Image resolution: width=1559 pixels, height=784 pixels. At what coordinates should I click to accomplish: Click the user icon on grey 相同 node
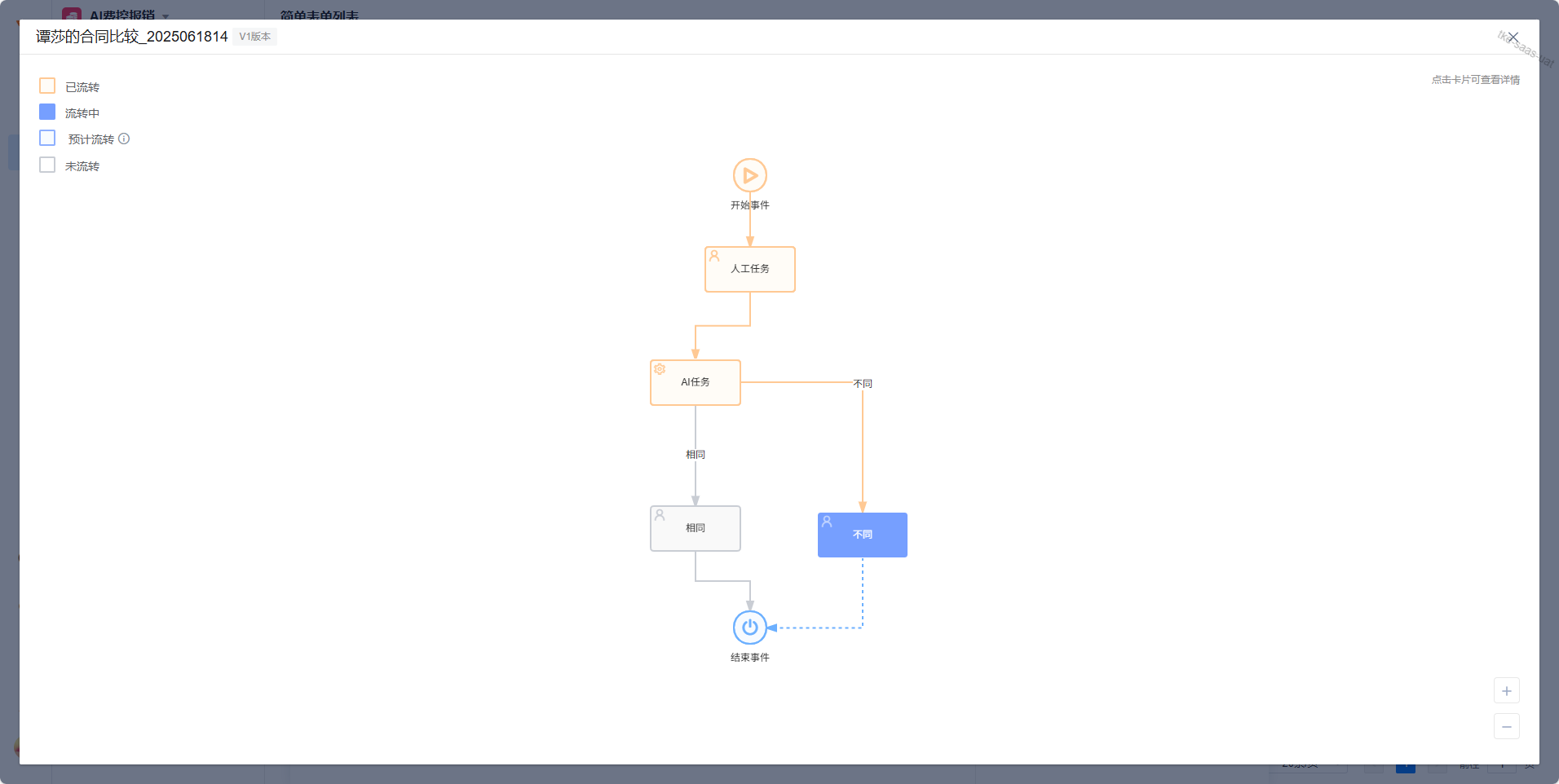click(660, 515)
